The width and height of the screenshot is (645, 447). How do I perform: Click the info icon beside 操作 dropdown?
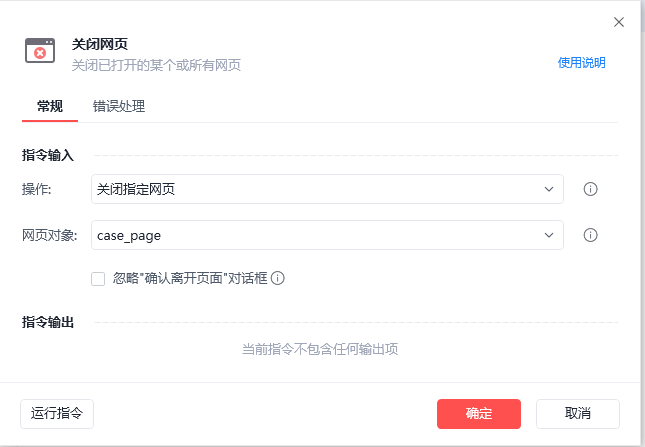coord(590,189)
